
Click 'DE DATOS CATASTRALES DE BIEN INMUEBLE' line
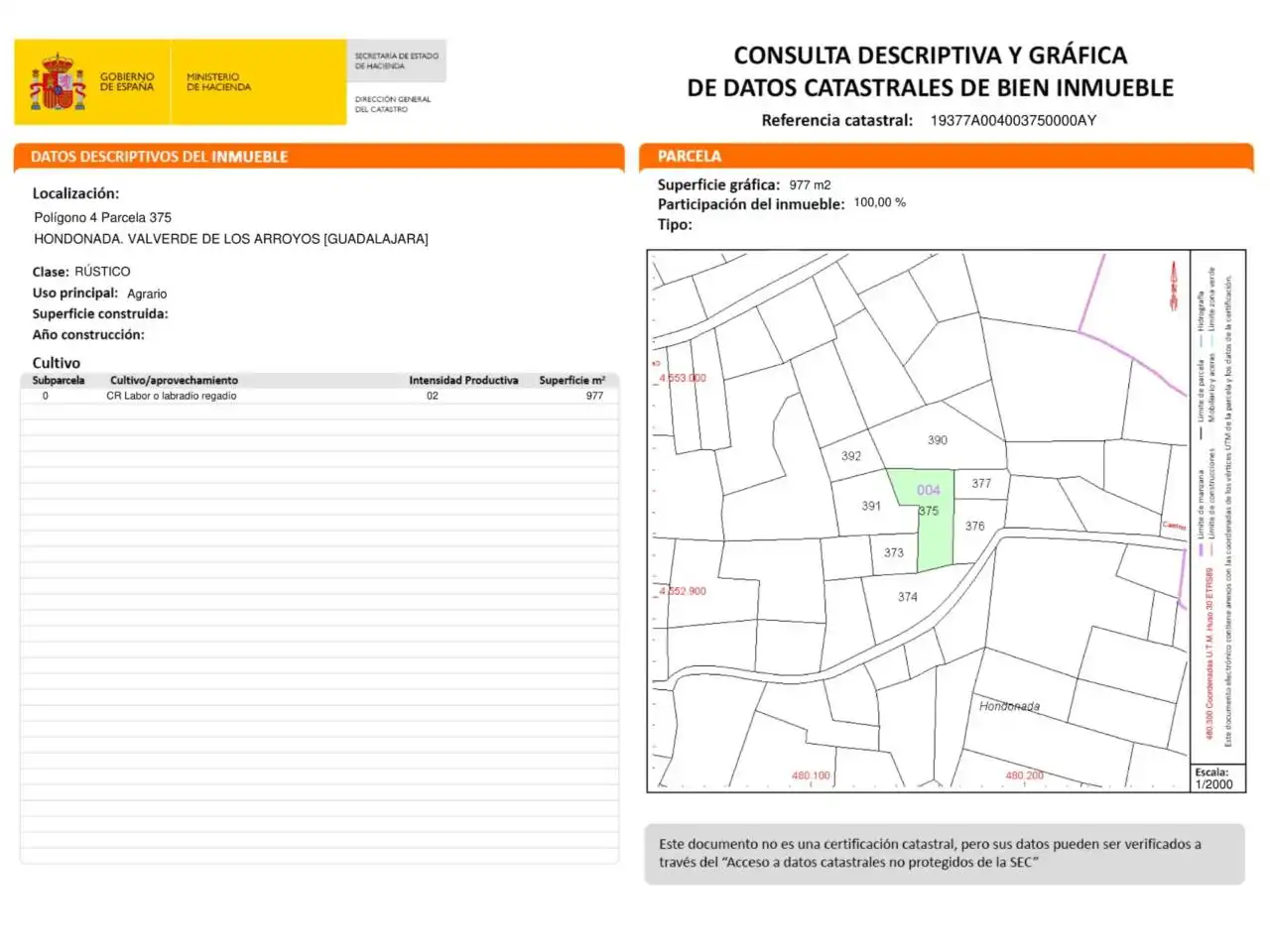click(x=930, y=88)
